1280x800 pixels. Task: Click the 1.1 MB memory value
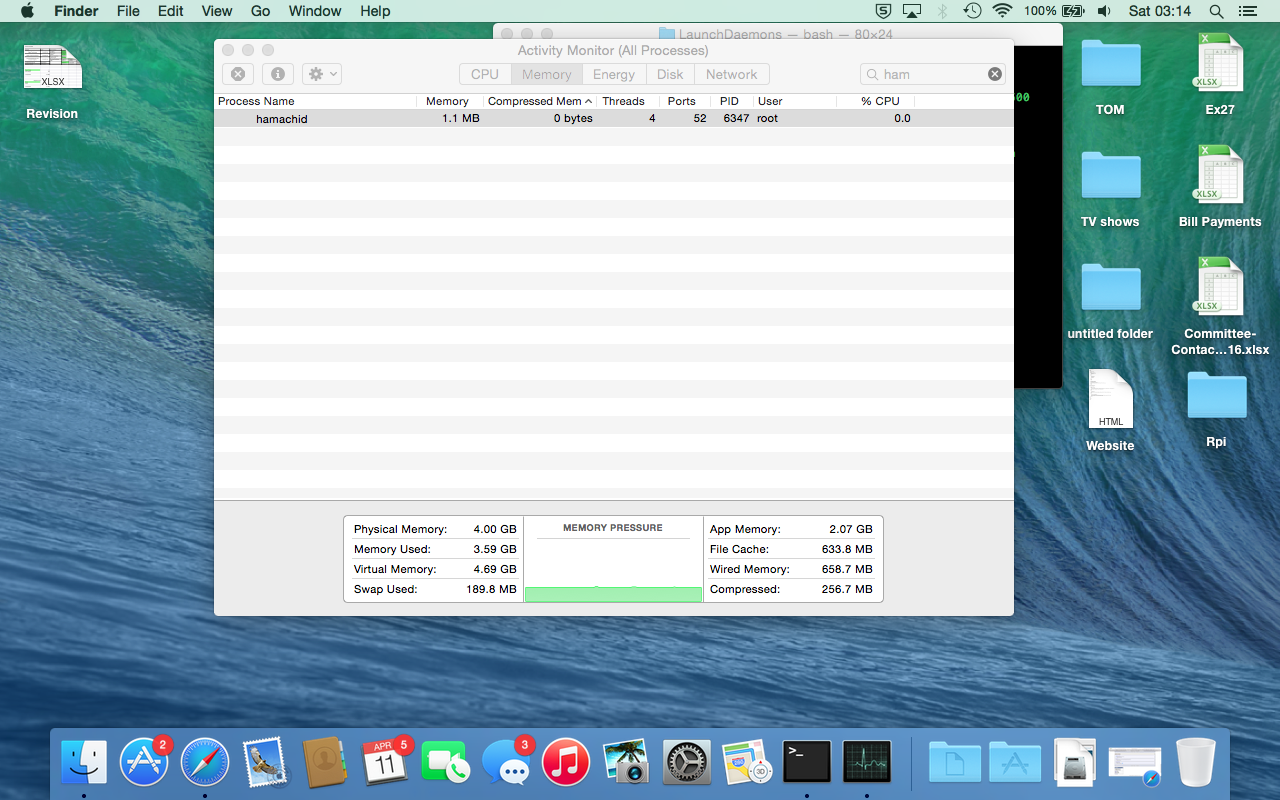click(x=461, y=118)
